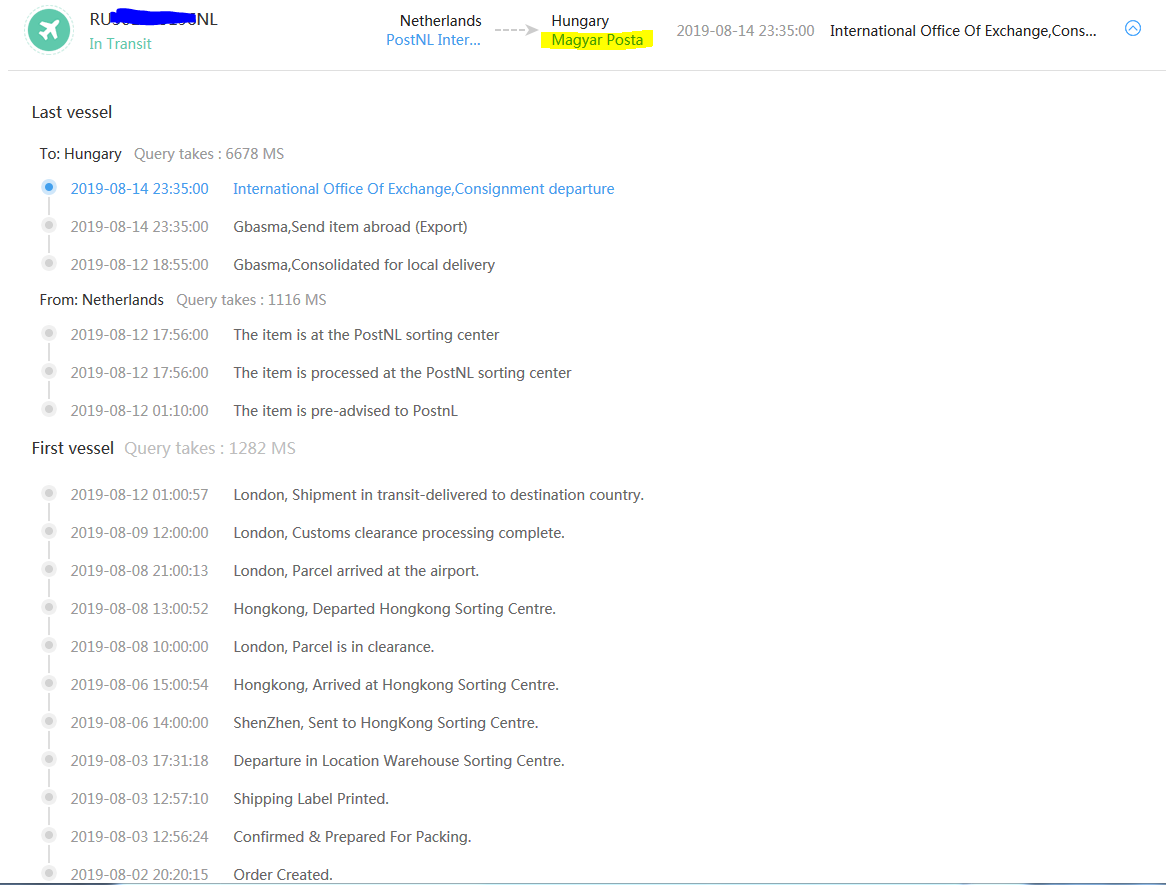Select Departure in Location Warehouse Sorting Centre row
Screen dimensions: 1166x885
[399, 761]
